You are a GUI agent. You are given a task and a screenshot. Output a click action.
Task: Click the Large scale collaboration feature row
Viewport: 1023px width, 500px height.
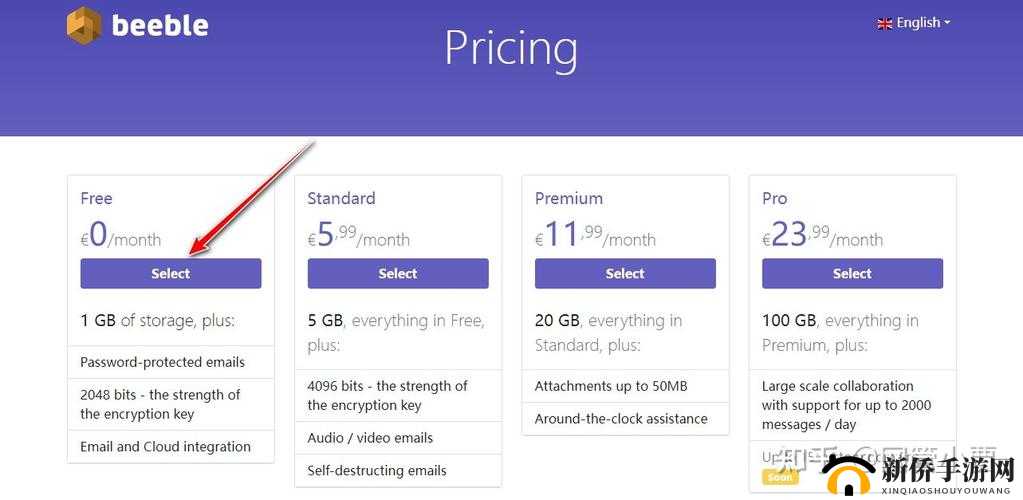(x=846, y=405)
